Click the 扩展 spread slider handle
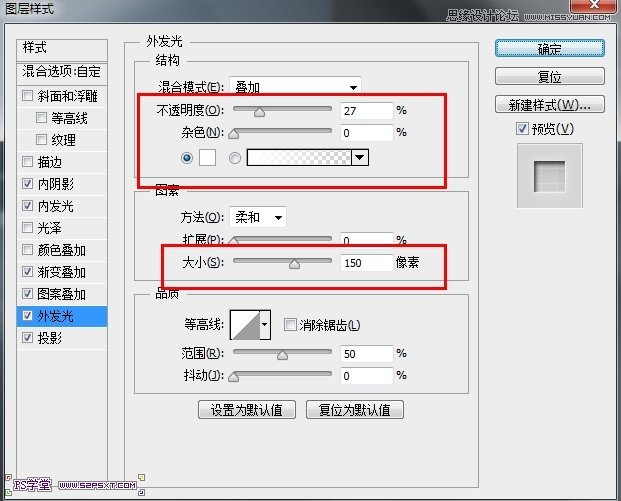This screenshot has width=621, height=501. pos(234,240)
